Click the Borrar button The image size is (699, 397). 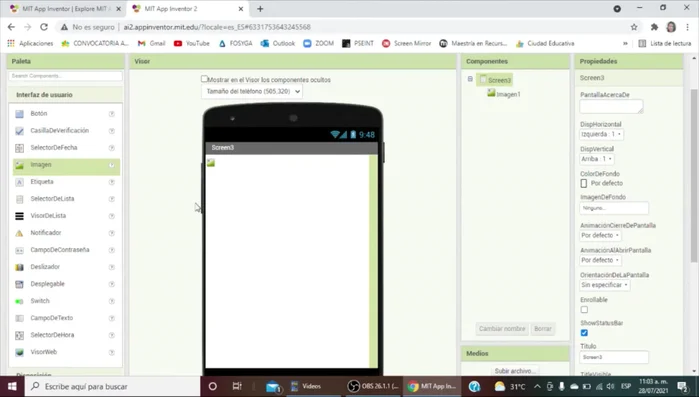(543, 329)
